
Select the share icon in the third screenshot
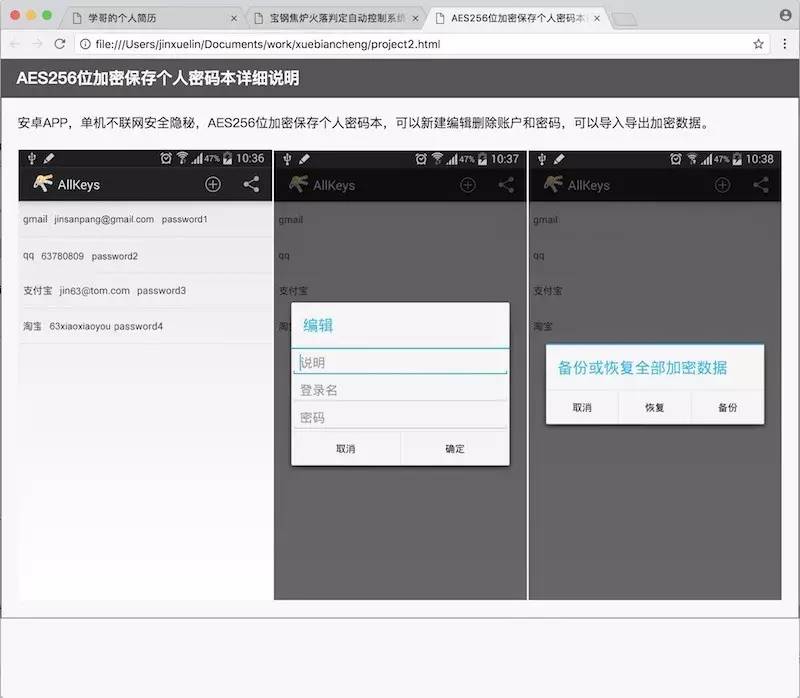click(759, 185)
